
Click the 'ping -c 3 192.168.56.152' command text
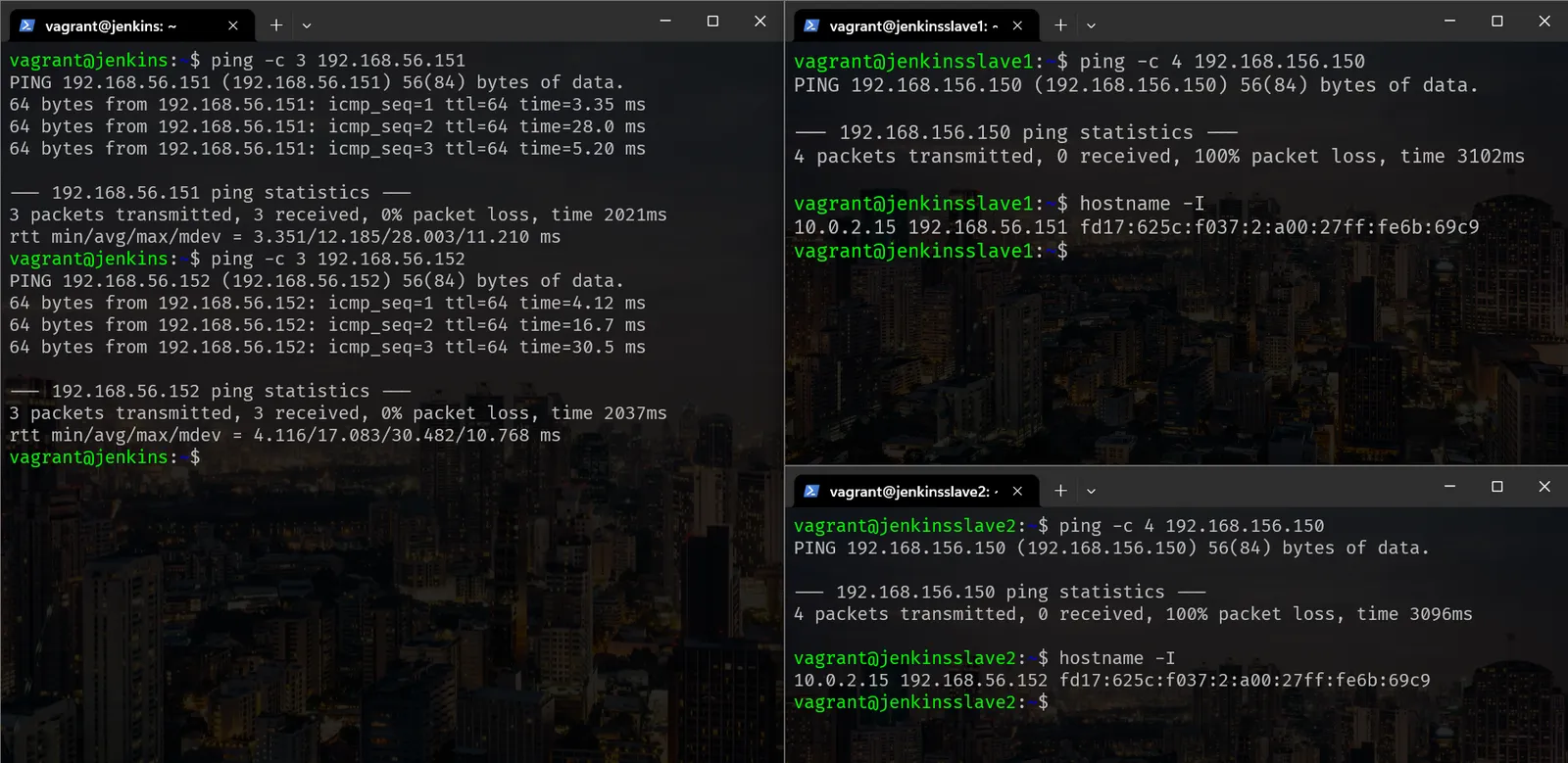pyautogui.click(x=338, y=259)
